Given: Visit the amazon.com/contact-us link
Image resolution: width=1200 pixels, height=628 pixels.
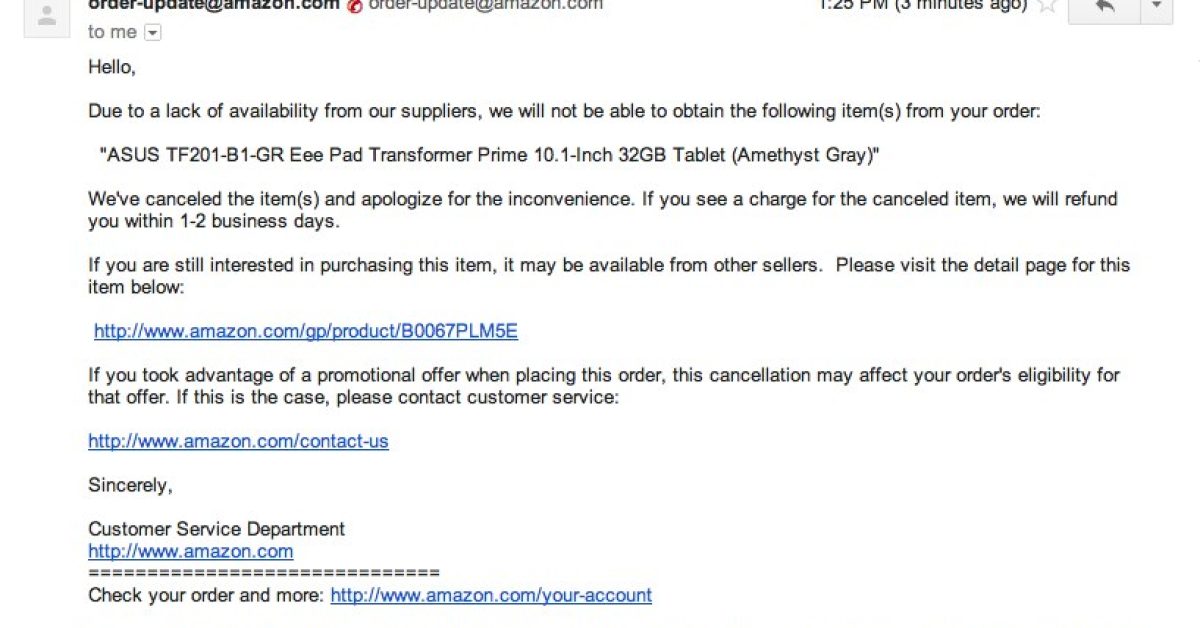Looking at the screenshot, I should (x=238, y=441).
